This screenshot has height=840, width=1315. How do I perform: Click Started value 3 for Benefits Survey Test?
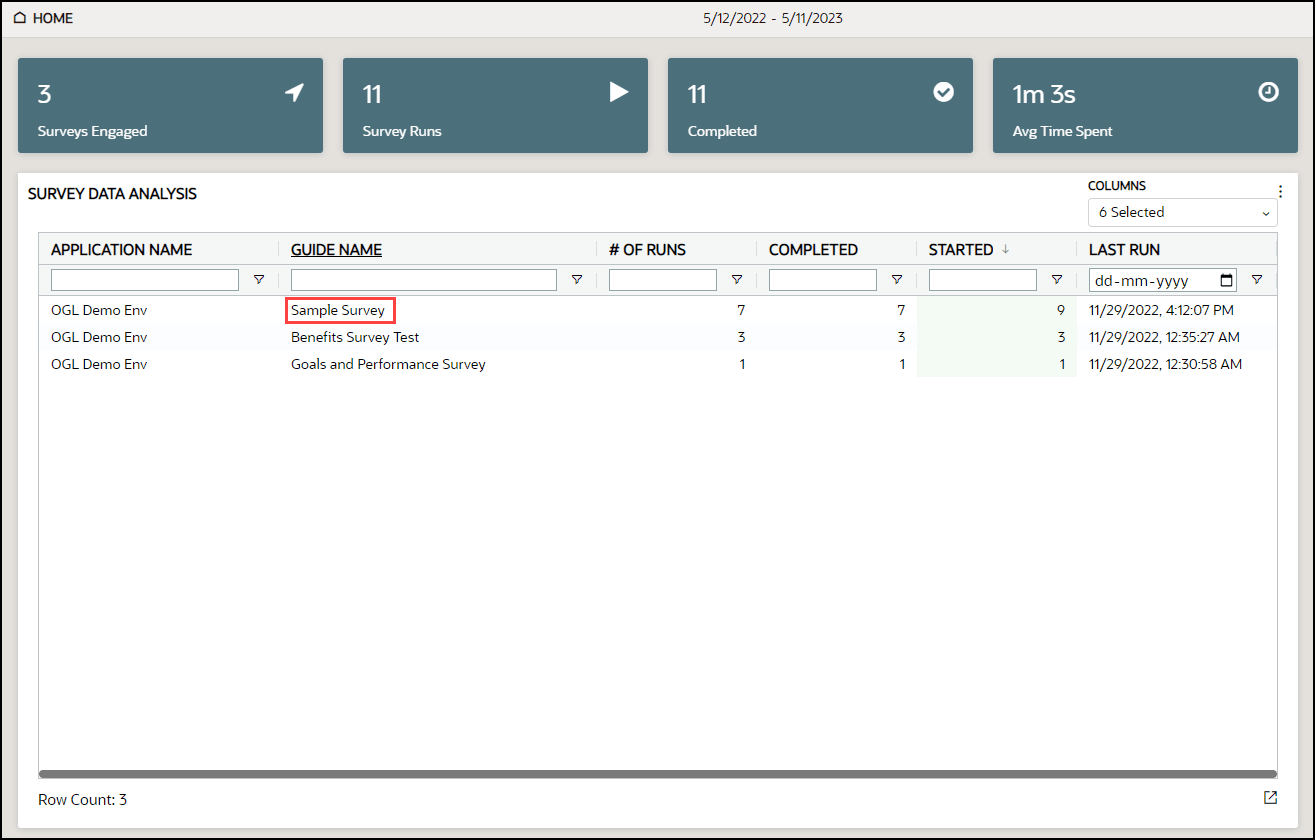1060,337
